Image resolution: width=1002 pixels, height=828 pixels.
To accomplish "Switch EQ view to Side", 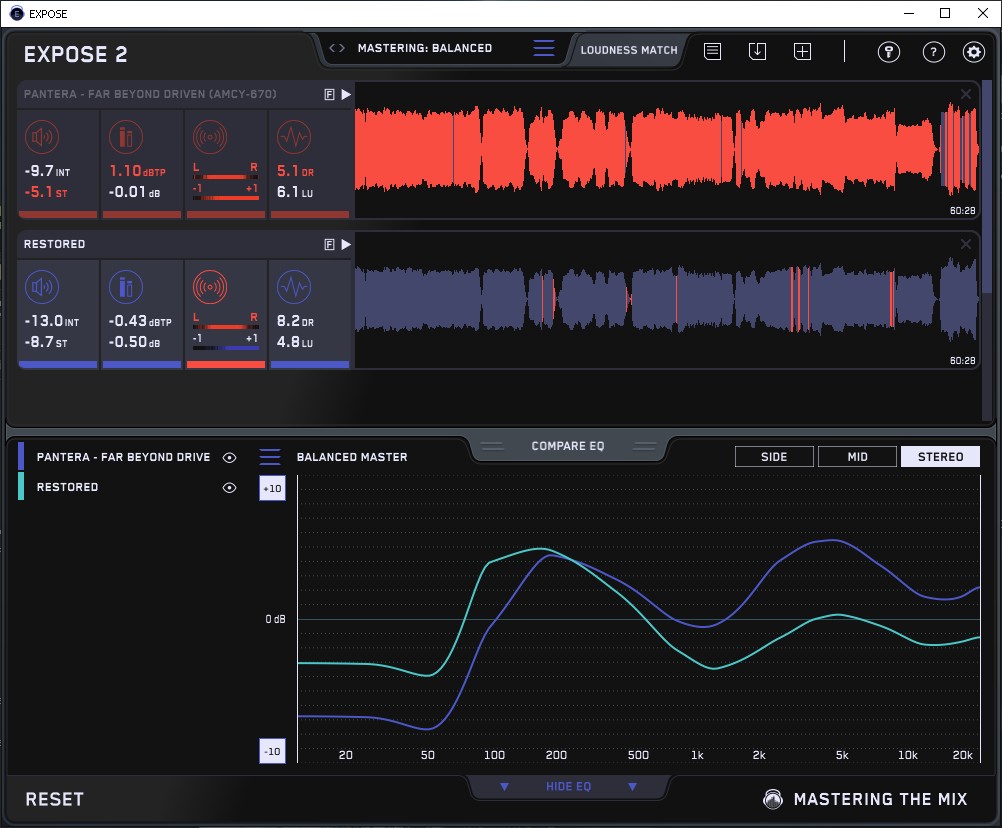I will (774, 457).
